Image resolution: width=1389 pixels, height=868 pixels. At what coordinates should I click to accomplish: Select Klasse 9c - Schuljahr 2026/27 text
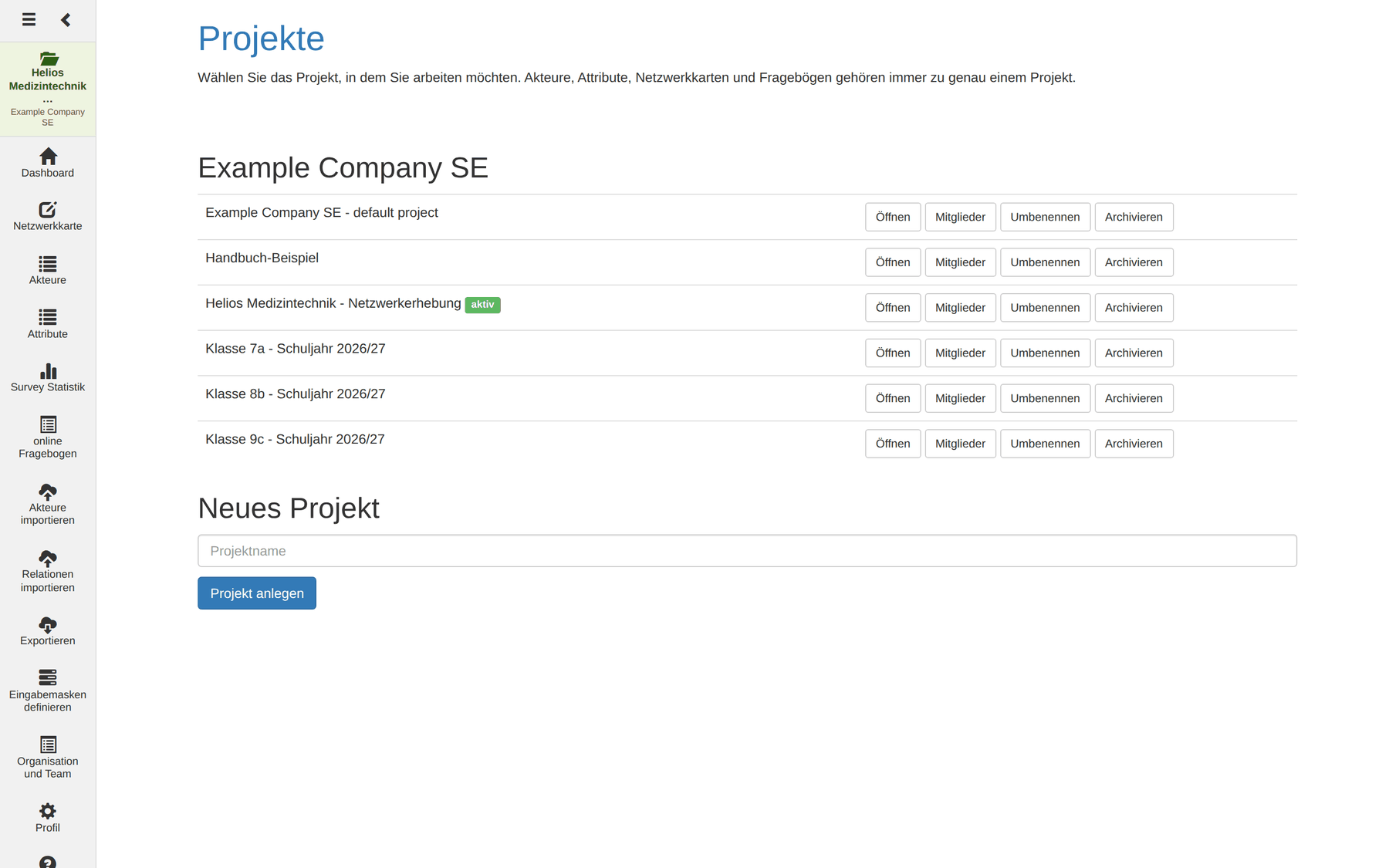click(295, 440)
